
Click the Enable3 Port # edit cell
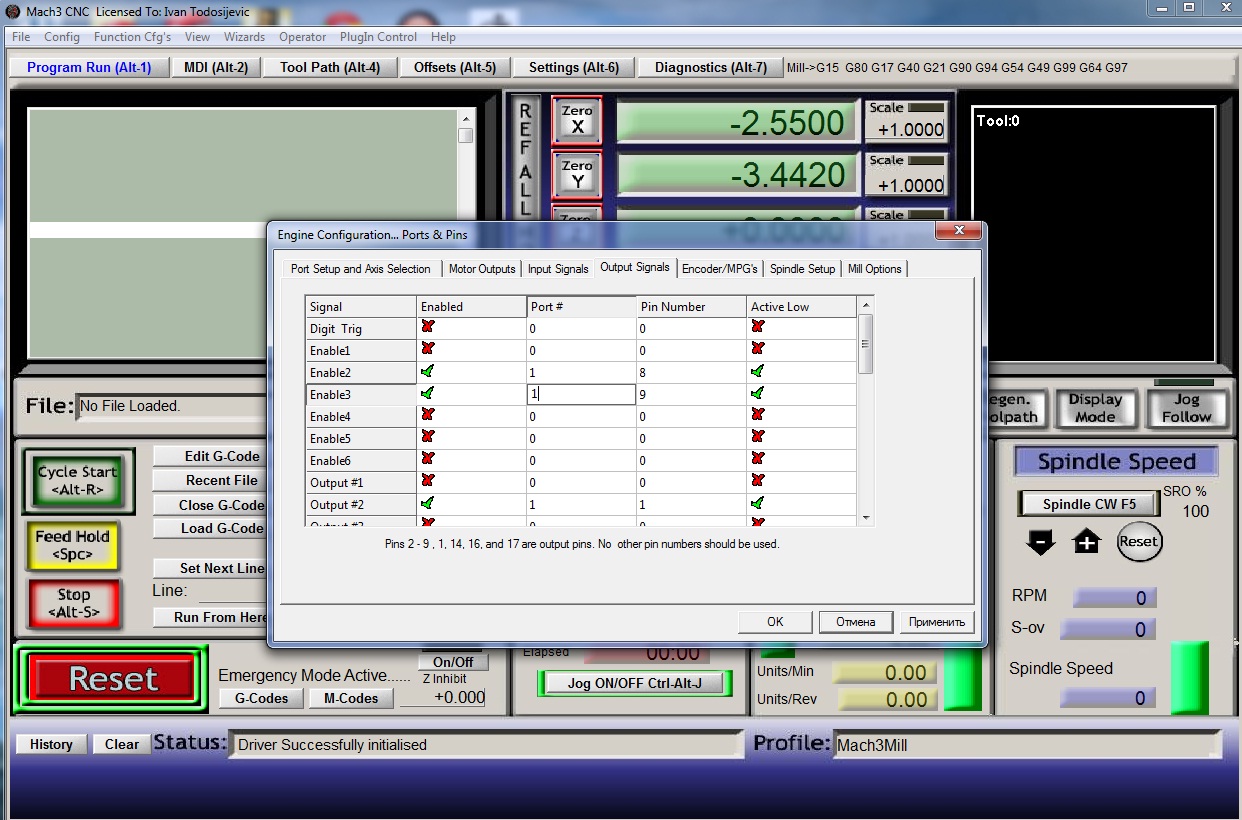(582, 394)
